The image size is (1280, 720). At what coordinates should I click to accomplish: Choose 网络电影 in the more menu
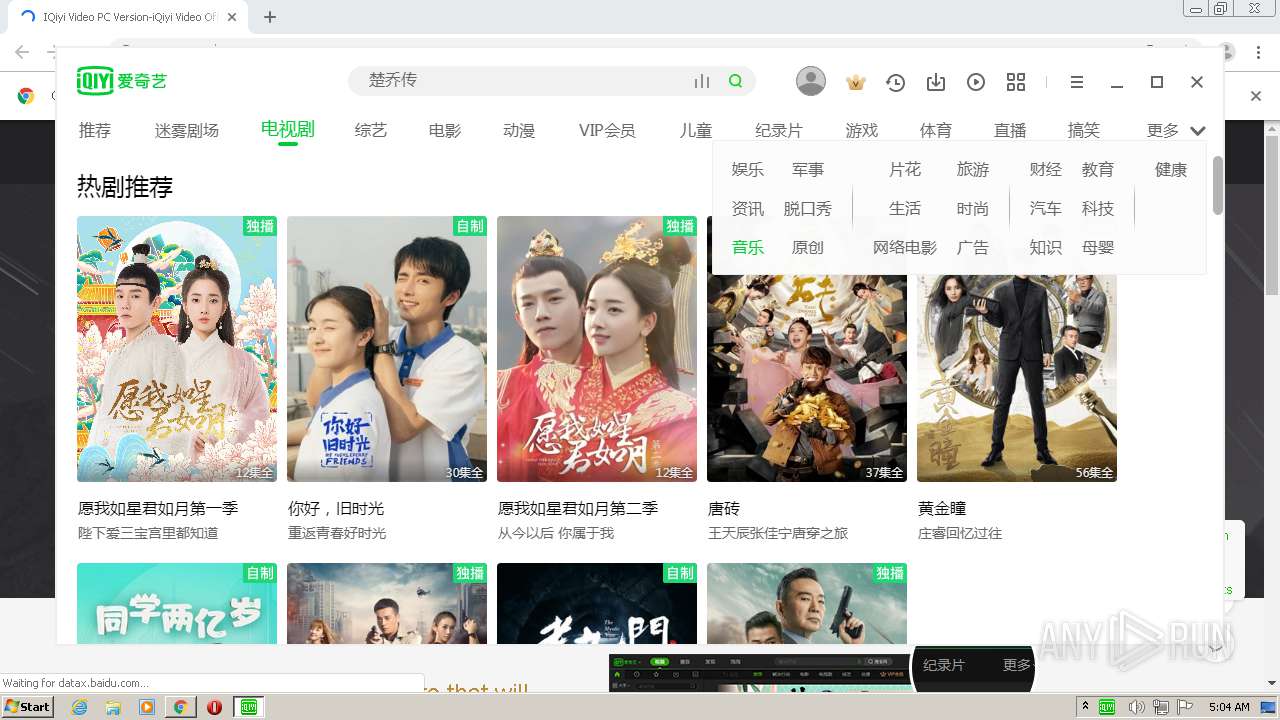point(905,248)
